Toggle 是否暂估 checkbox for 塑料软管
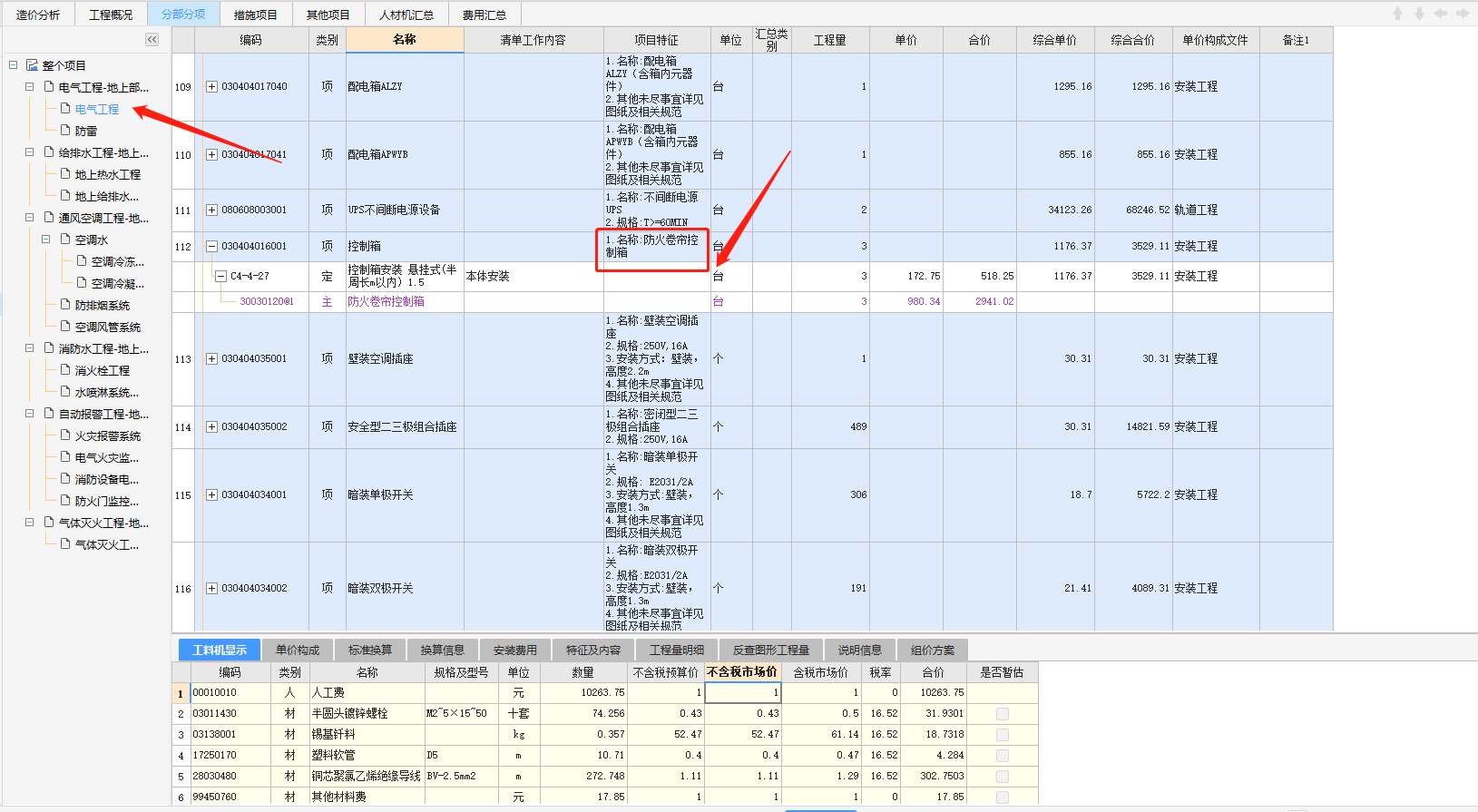The width and height of the screenshot is (1478, 812). 1003,756
